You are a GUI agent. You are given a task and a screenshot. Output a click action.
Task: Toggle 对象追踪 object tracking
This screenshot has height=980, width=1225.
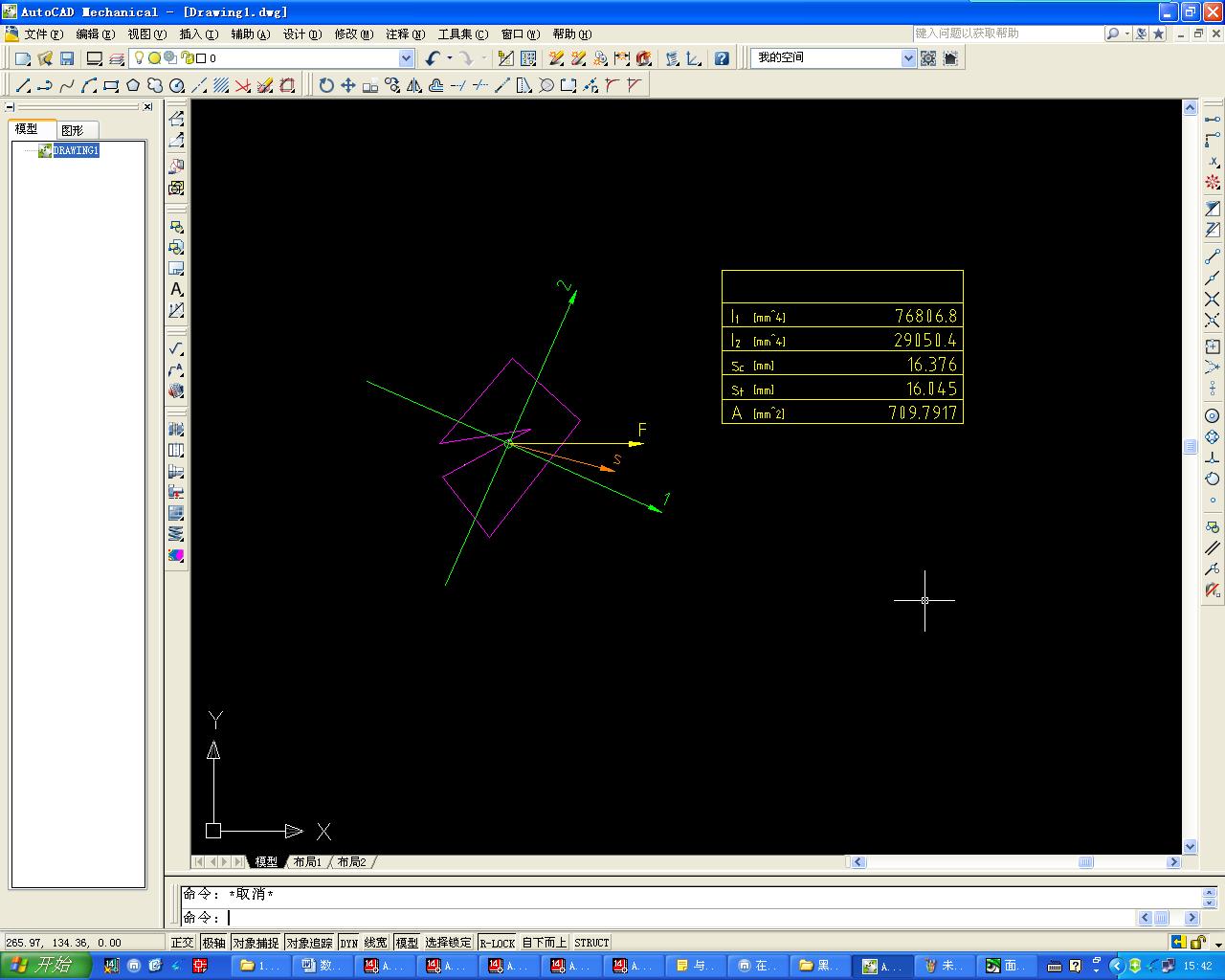(x=309, y=943)
